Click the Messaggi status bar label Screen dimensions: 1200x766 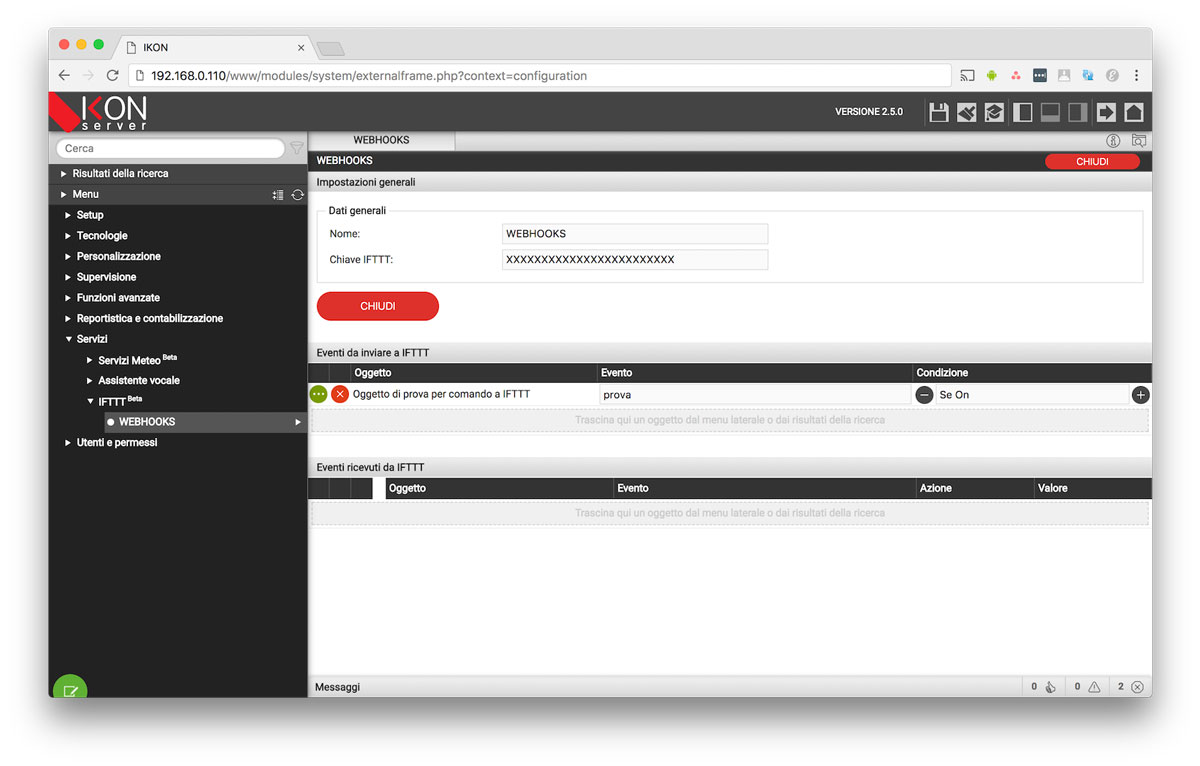337,688
